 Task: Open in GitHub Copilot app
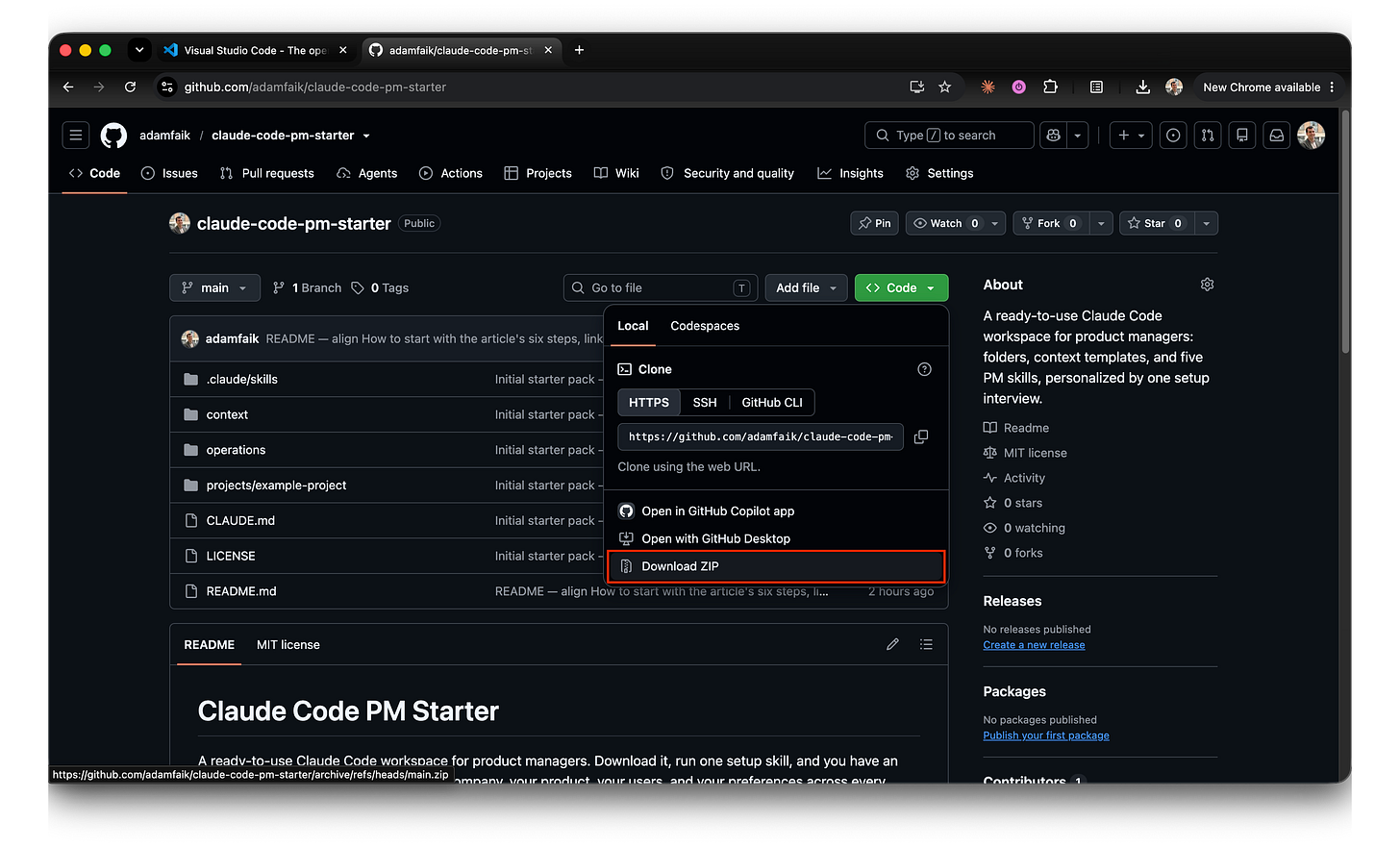pyautogui.click(x=776, y=511)
